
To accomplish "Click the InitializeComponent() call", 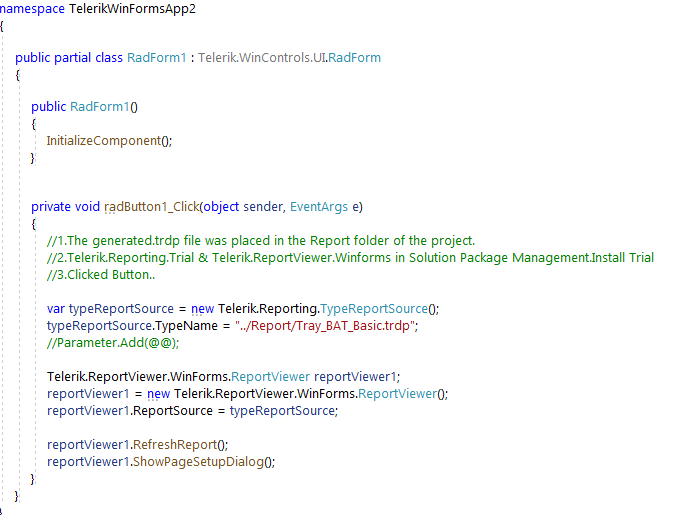I will 109,141.
